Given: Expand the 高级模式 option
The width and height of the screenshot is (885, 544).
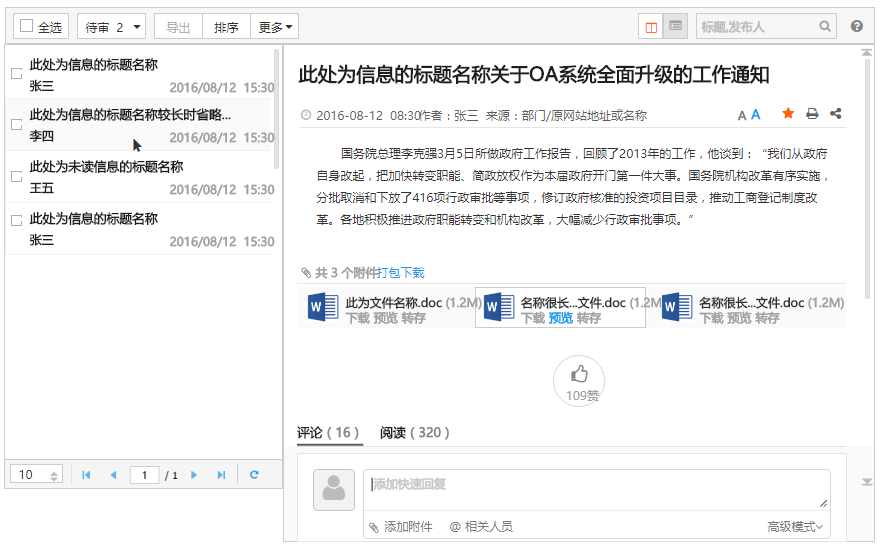Looking at the screenshot, I should click(x=795, y=526).
